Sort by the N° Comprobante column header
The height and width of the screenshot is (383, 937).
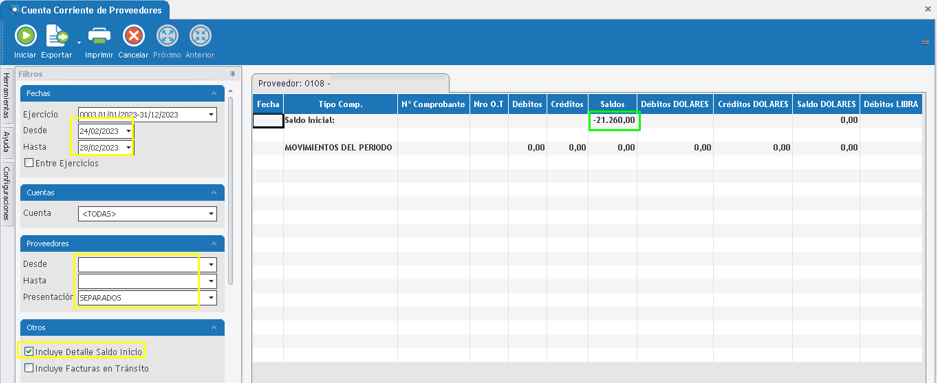tap(433, 105)
